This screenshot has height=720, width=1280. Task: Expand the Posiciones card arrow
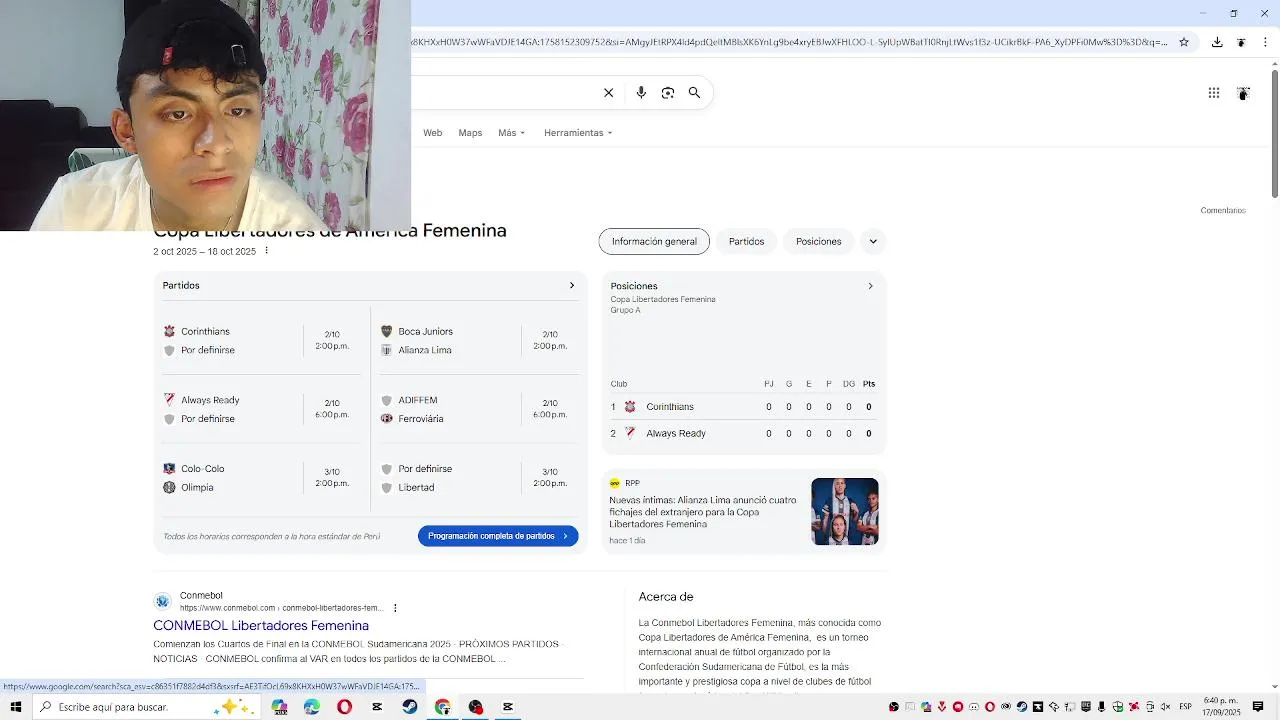point(870,286)
